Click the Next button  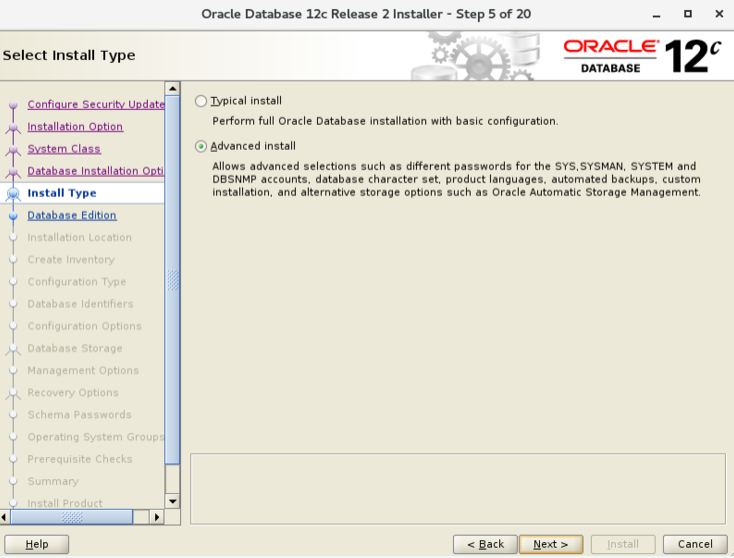coord(551,544)
